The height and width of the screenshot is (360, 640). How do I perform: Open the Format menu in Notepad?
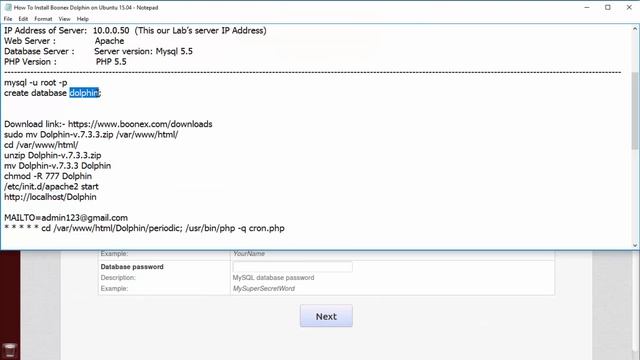43,19
